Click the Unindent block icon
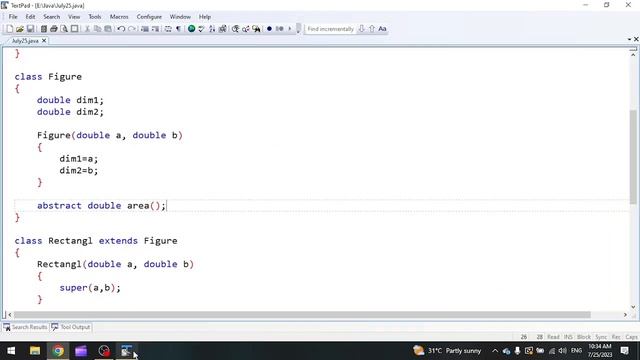Viewport: 640px width, 360px height. (x=144, y=29)
